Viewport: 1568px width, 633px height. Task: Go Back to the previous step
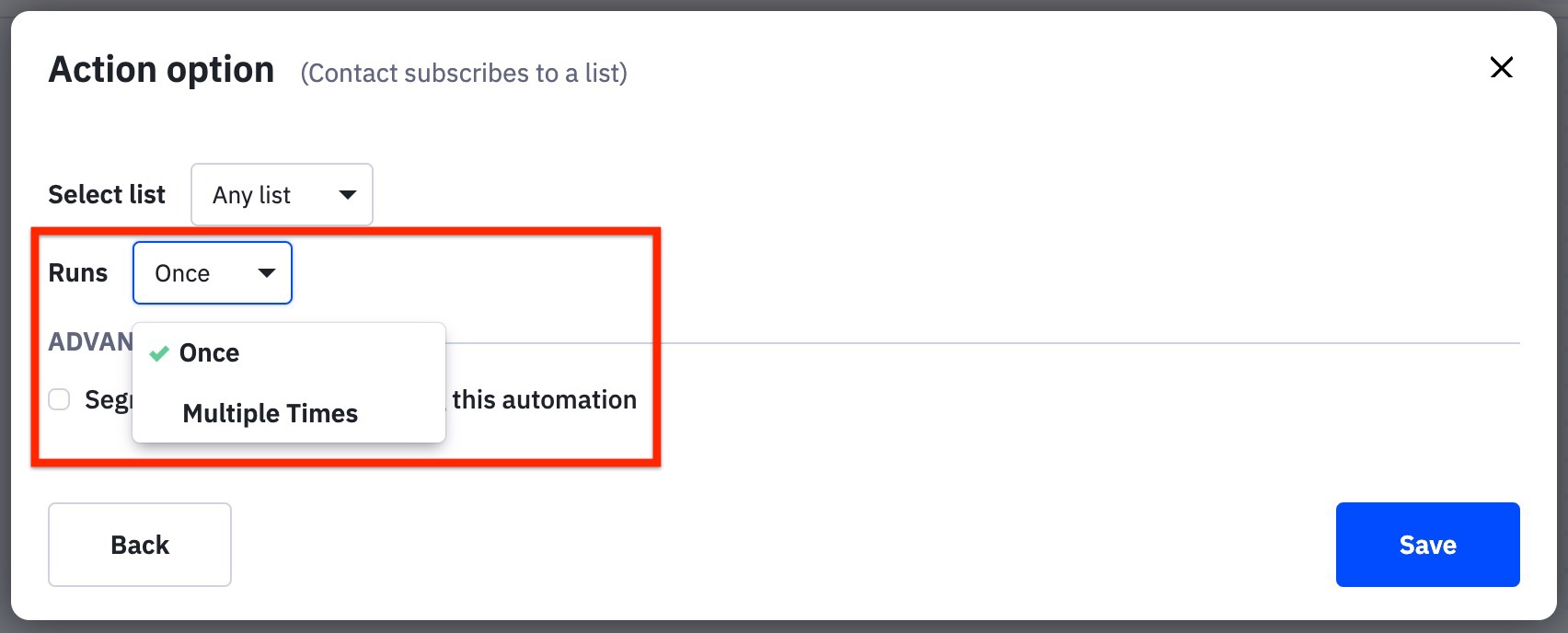click(140, 545)
